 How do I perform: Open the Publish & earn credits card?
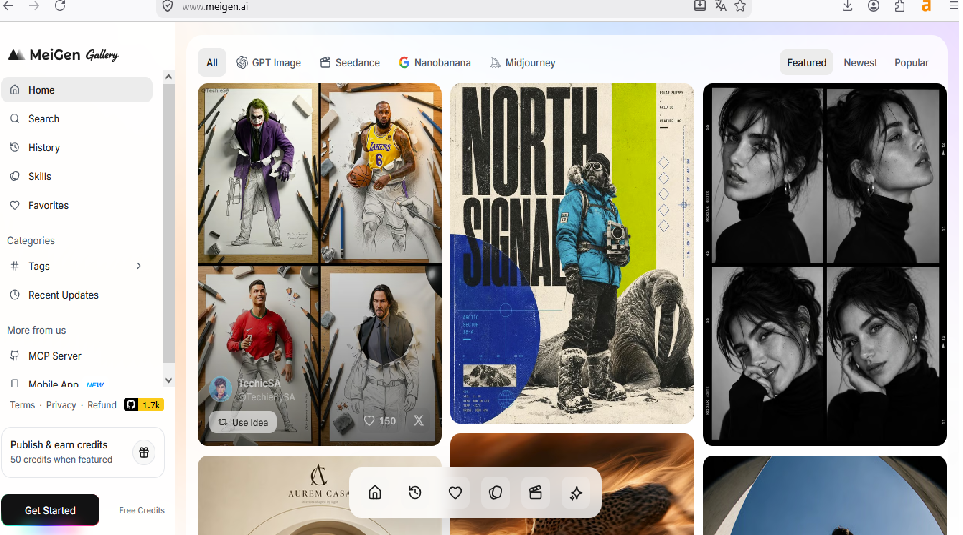(83, 453)
